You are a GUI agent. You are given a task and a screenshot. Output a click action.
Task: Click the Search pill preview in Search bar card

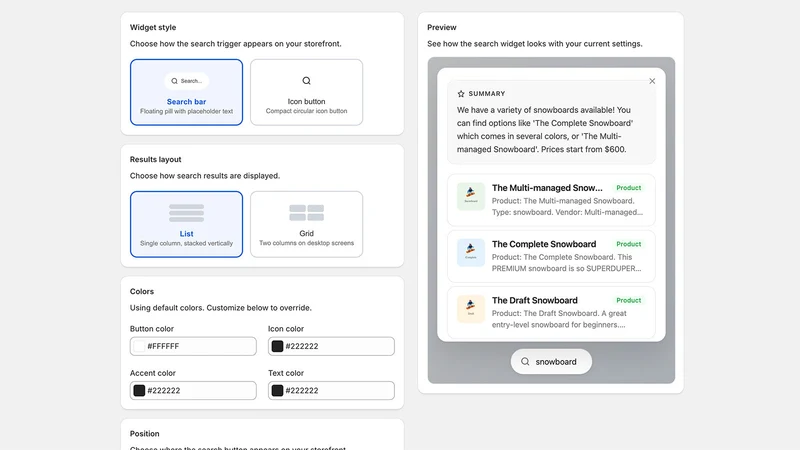[186, 81]
